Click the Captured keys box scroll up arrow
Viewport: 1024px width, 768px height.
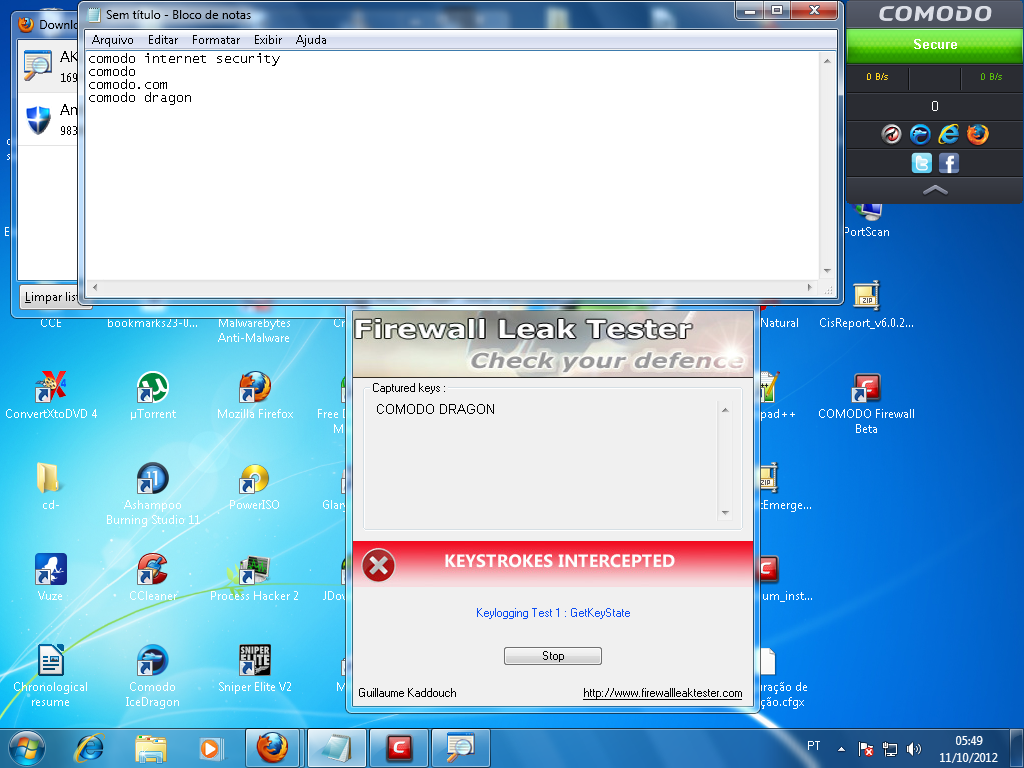point(724,410)
